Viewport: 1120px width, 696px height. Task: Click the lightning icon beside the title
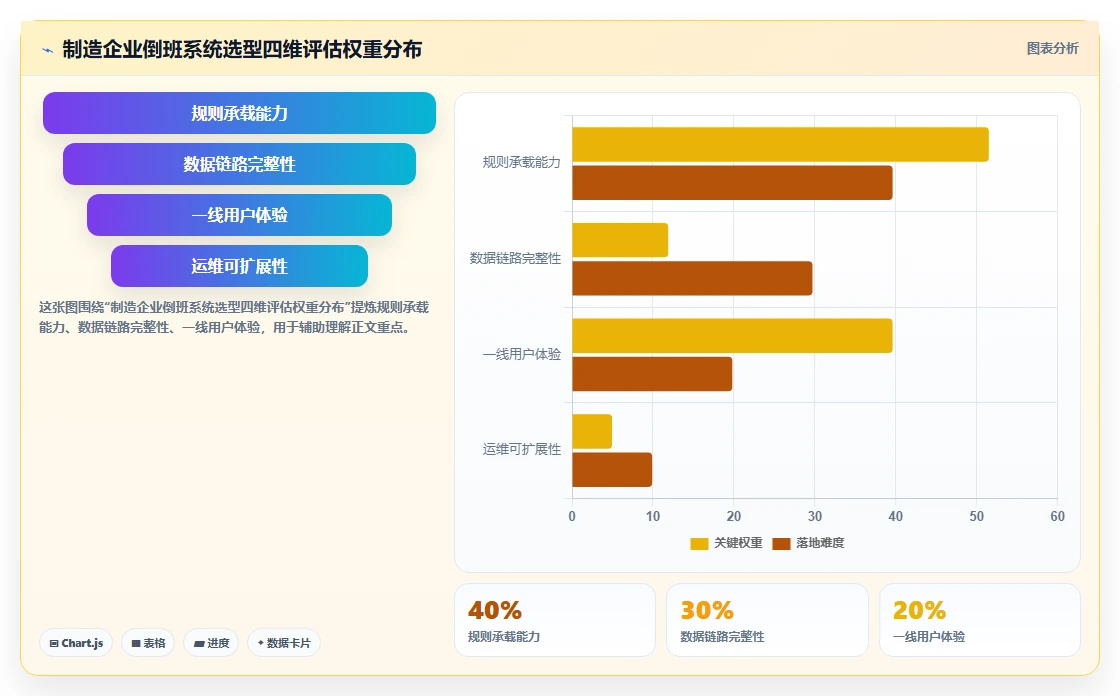(x=48, y=50)
